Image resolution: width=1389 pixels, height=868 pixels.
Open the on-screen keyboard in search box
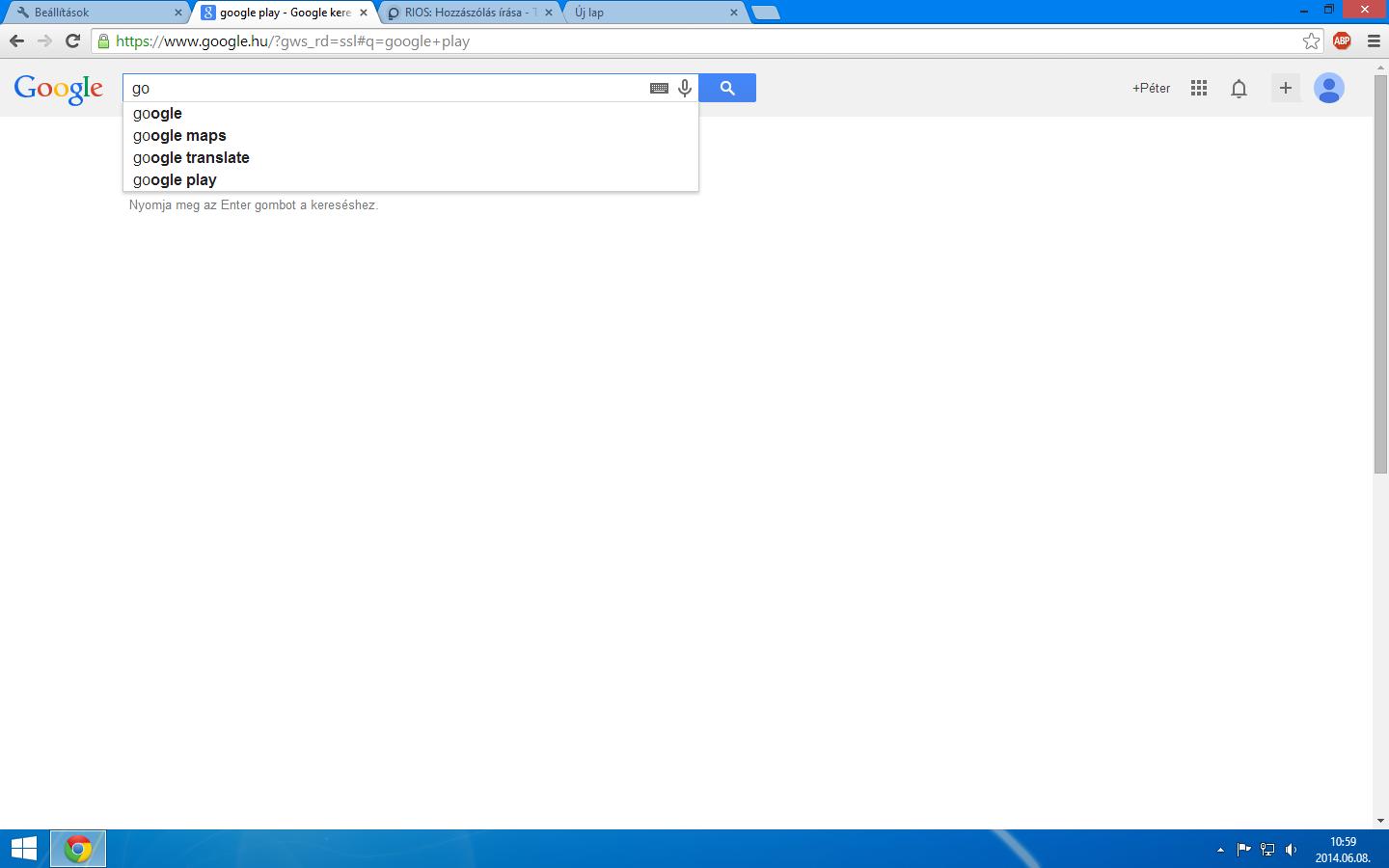pos(659,88)
